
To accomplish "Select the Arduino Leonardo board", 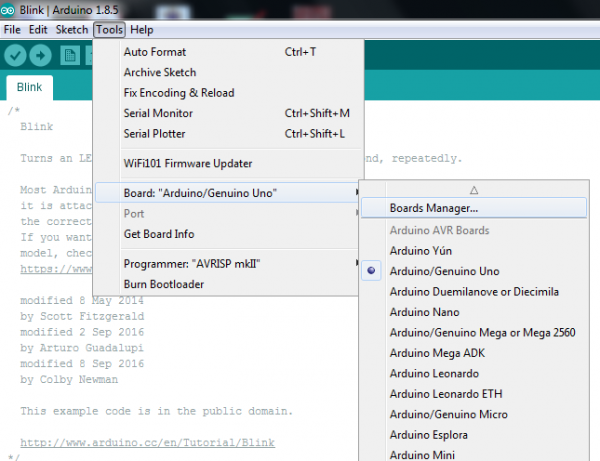I will [x=474, y=374].
